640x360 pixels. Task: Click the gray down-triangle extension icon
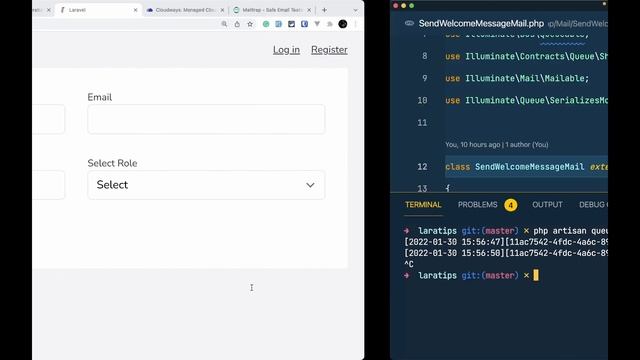coord(317,24)
